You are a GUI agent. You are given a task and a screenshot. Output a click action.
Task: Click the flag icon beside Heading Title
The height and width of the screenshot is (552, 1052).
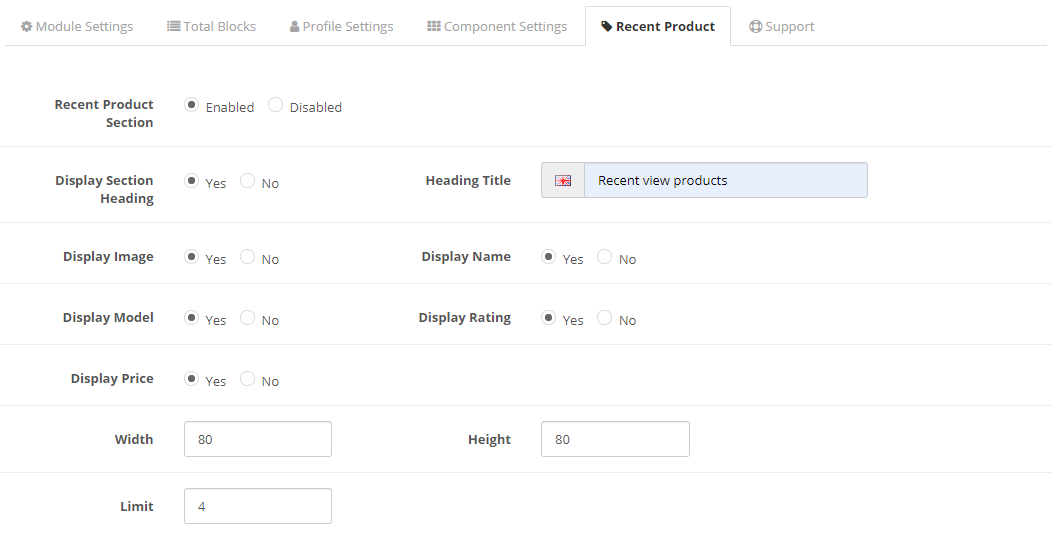click(x=563, y=181)
